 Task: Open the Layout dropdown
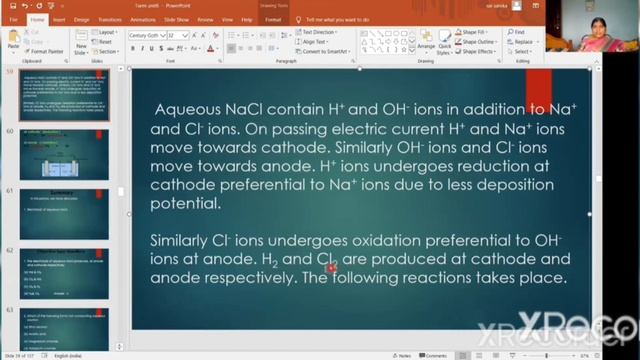(x=105, y=32)
